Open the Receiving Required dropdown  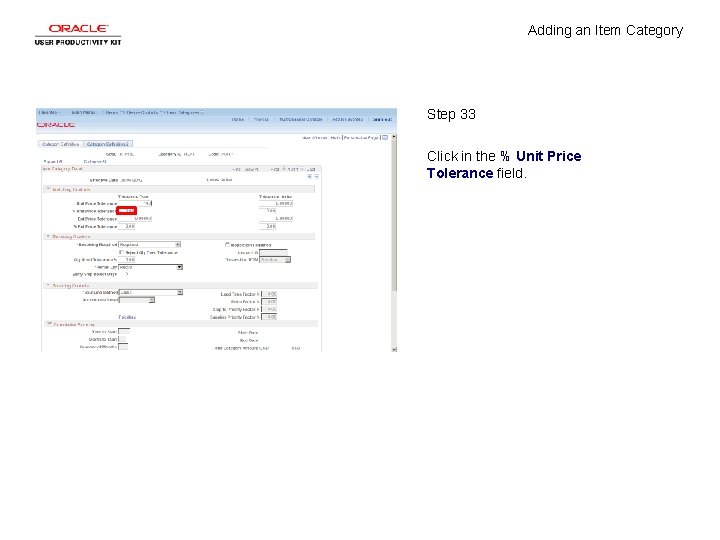150,245
